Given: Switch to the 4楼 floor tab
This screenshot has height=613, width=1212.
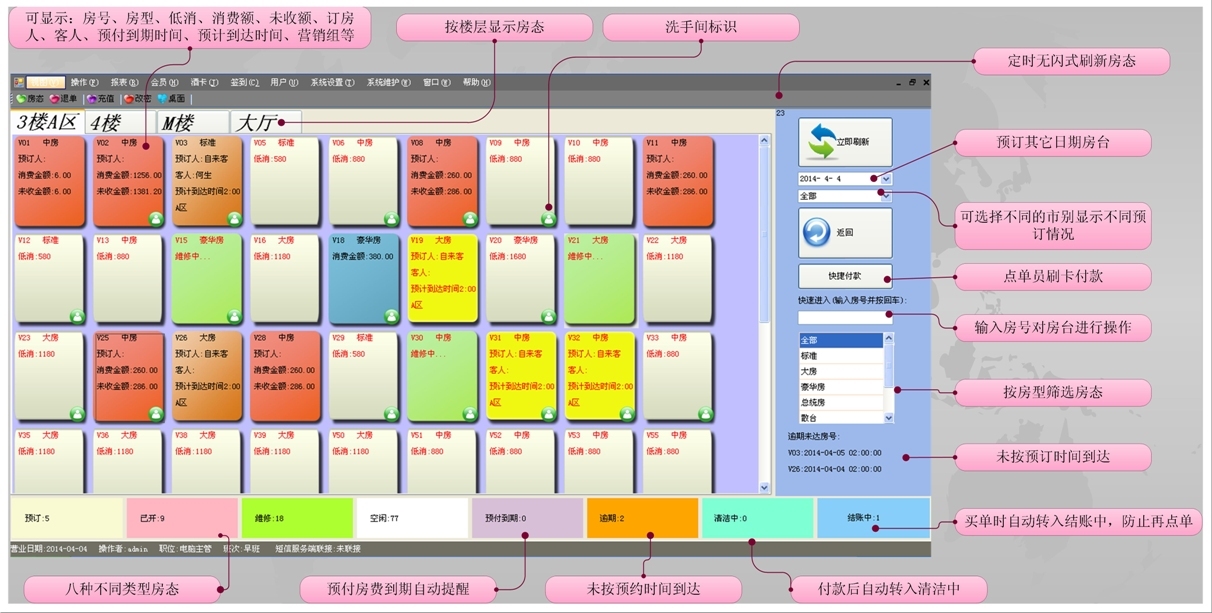Looking at the screenshot, I should click(x=104, y=123).
